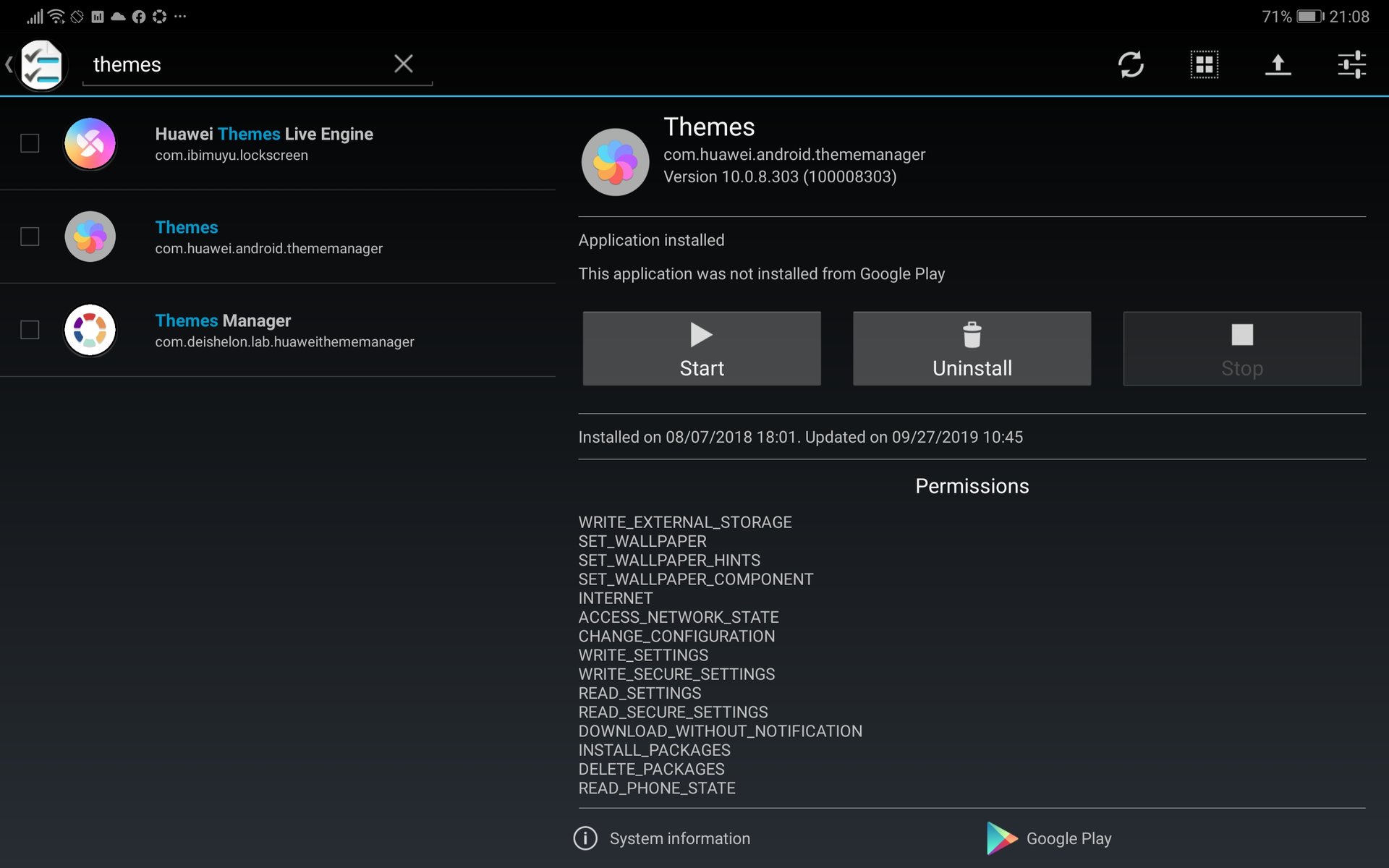
Task: Tap the Facebook notification icon
Action: 138,16
